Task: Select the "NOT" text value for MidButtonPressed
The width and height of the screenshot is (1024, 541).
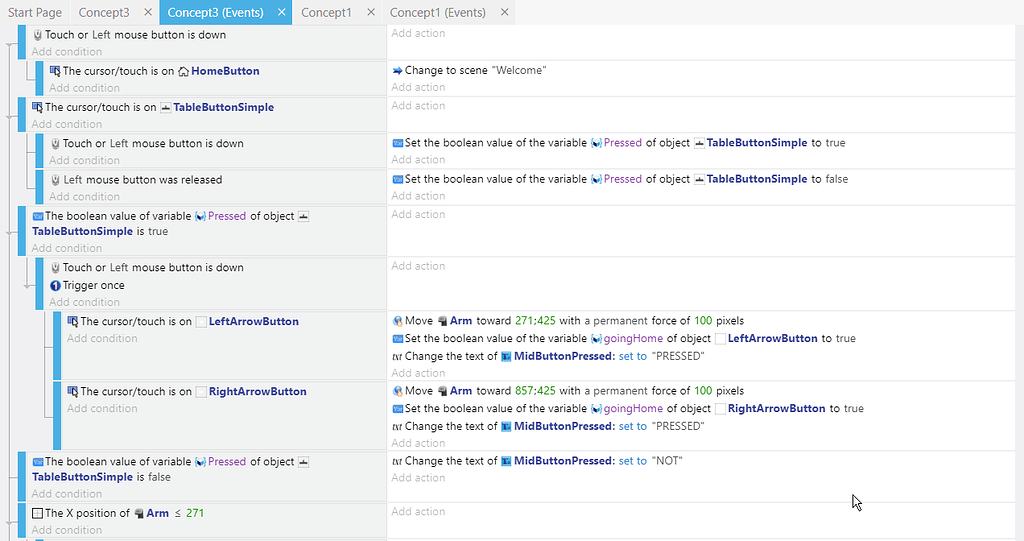Action: [x=666, y=461]
